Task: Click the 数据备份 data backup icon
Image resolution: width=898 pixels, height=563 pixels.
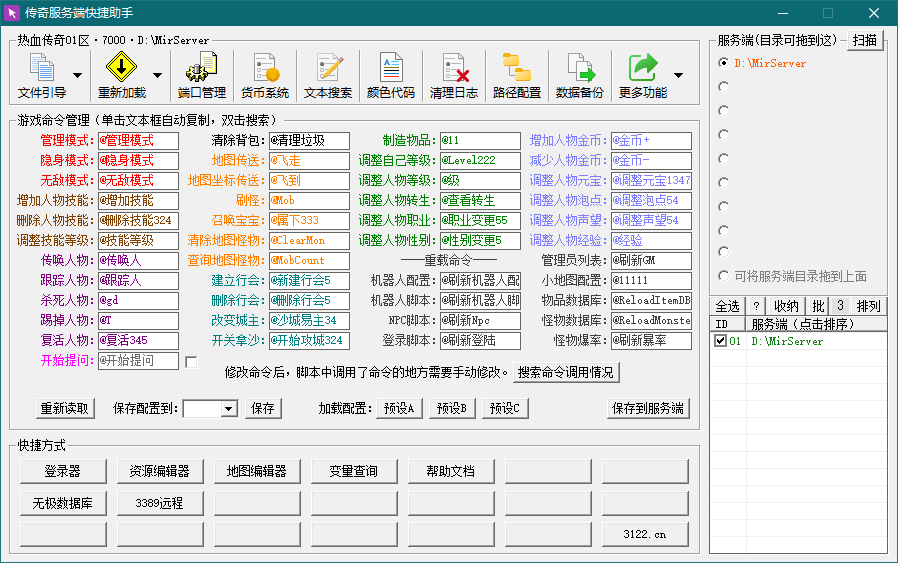Action: pyautogui.click(x=580, y=76)
